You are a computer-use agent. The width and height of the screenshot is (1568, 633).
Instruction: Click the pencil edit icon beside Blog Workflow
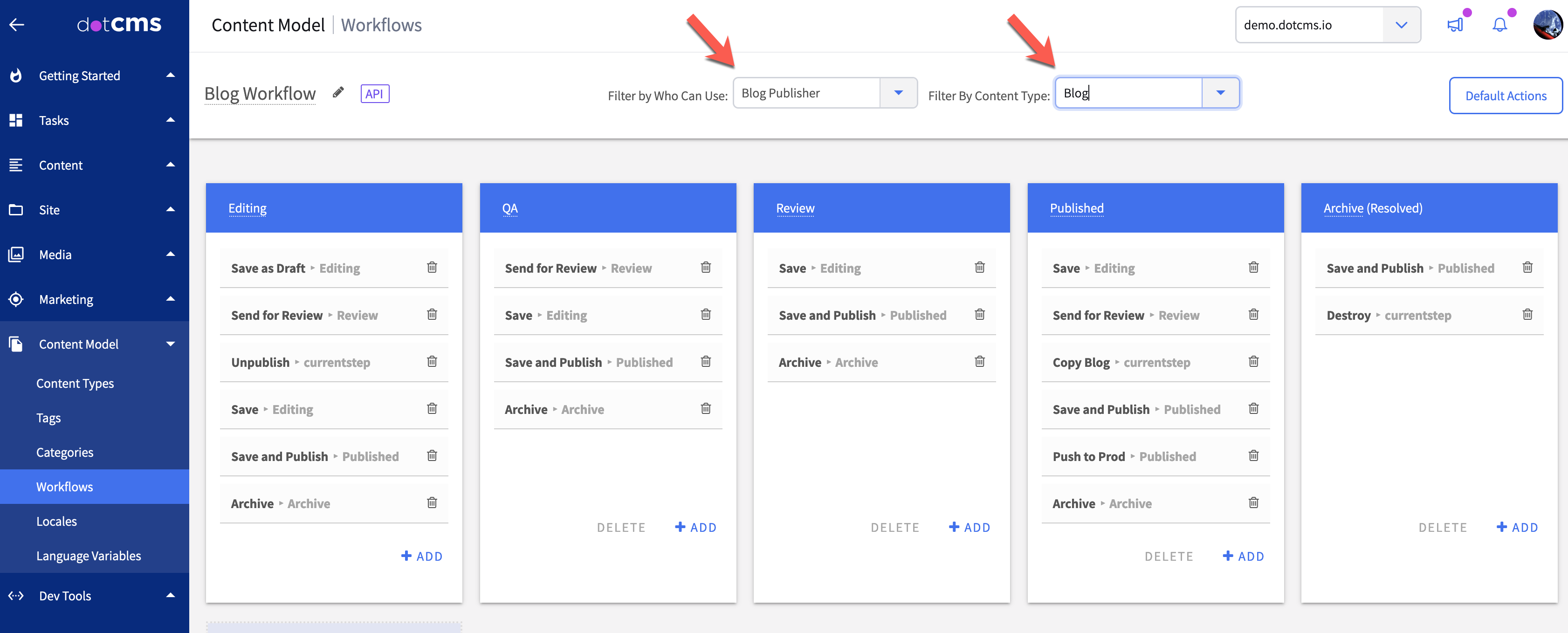point(338,92)
